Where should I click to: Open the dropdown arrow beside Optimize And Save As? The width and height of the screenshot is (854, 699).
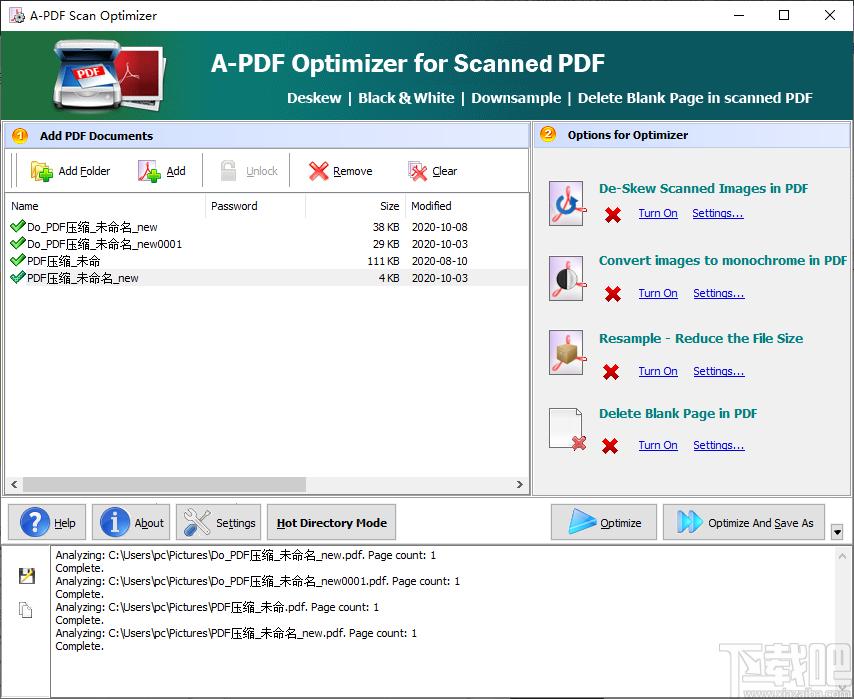click(838, 532)
